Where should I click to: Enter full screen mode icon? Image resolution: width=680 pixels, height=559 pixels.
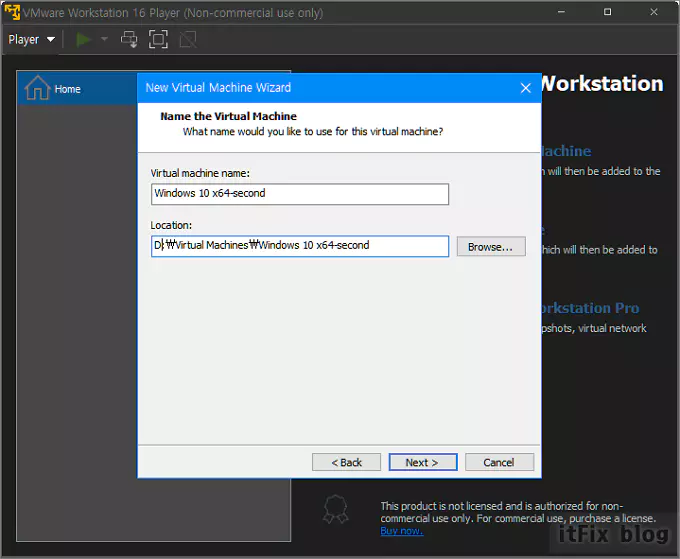pyautogui.click(x=158, y=39)
